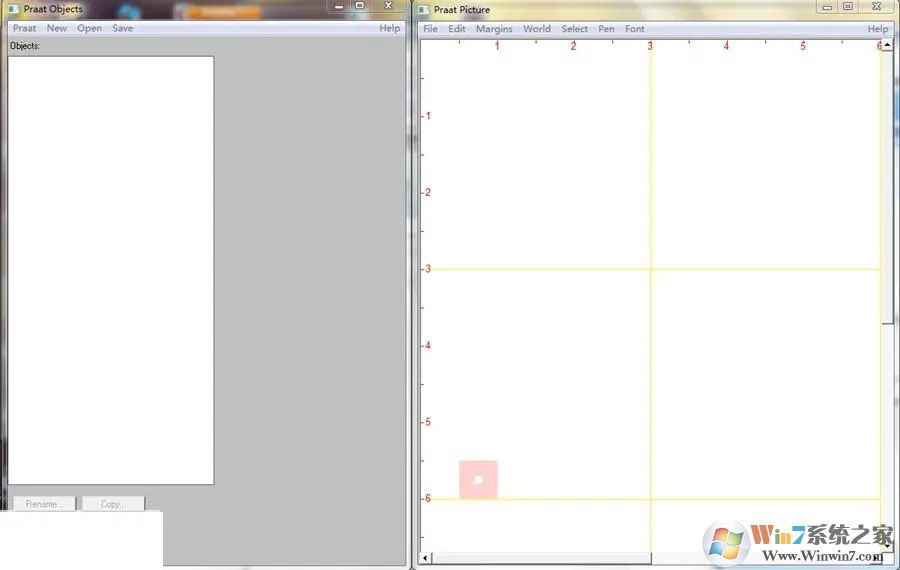The image size is (900, 570).
Task: Open the Pen menu
Action: point(606,29)
